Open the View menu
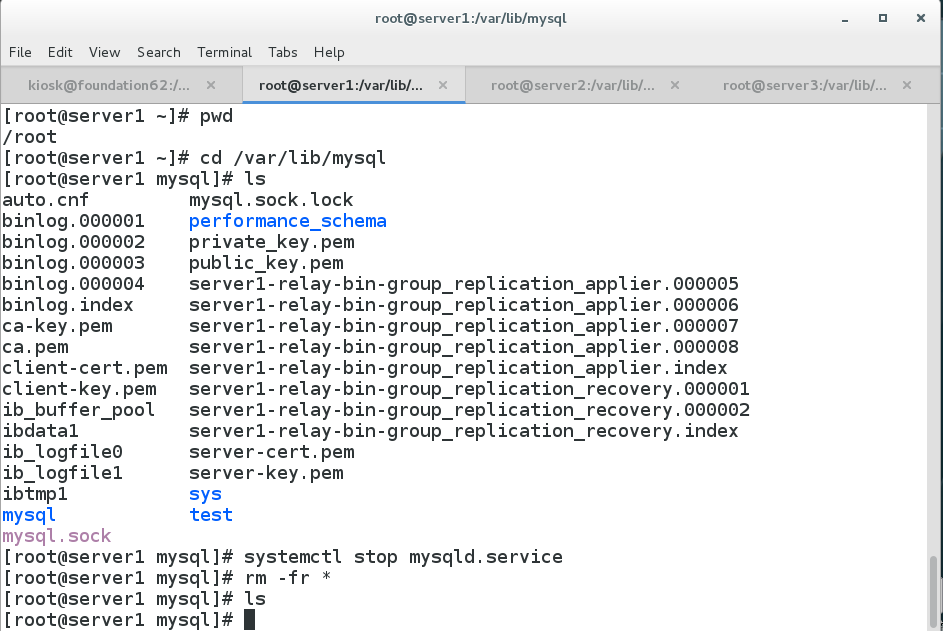 click(104, 52)
